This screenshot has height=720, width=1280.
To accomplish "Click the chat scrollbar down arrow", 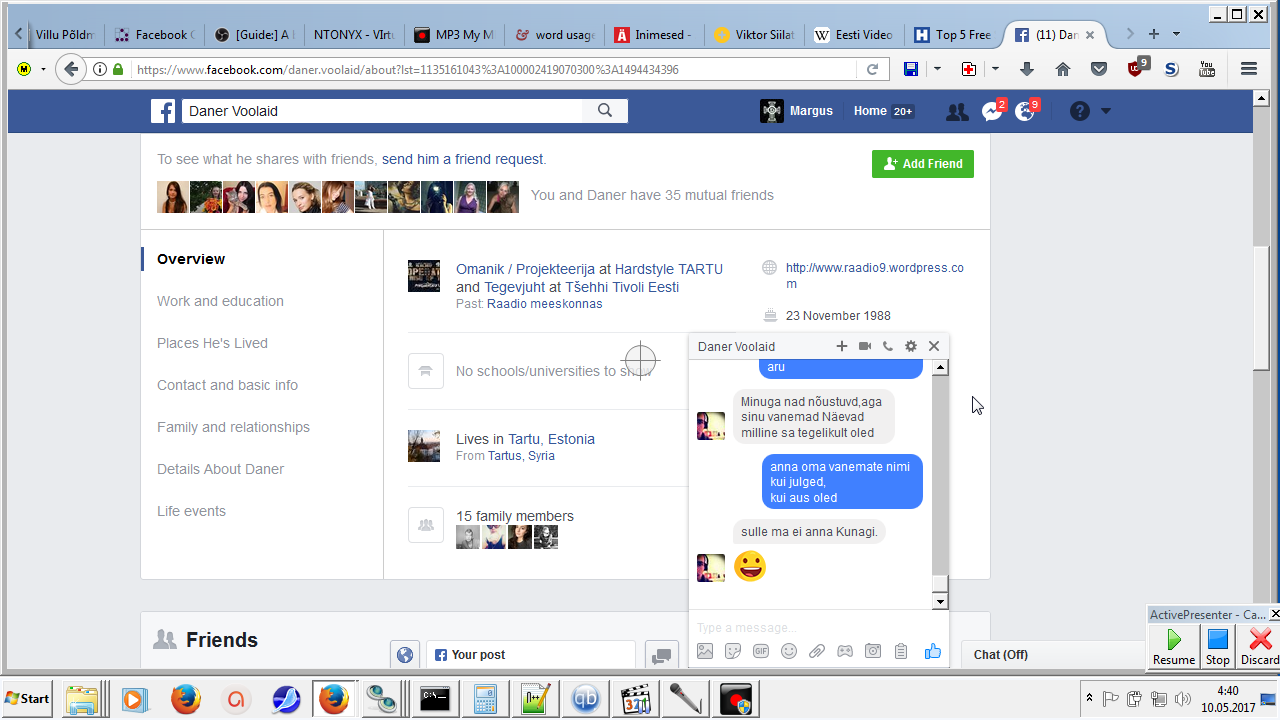I will point(940,602).
